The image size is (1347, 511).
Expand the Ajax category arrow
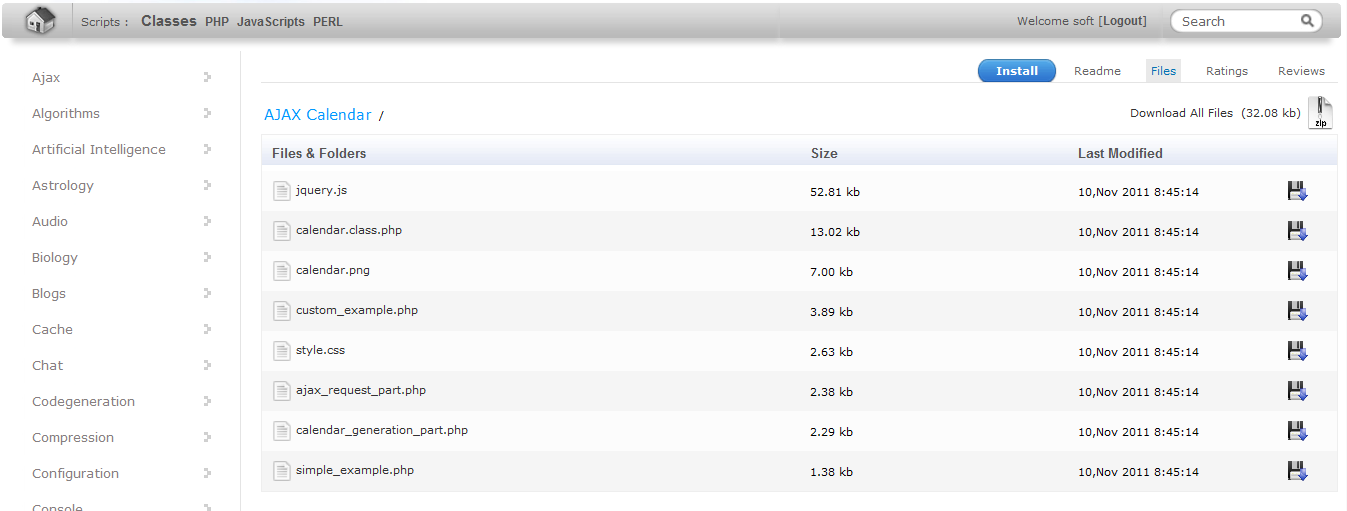tap(207, 77)
